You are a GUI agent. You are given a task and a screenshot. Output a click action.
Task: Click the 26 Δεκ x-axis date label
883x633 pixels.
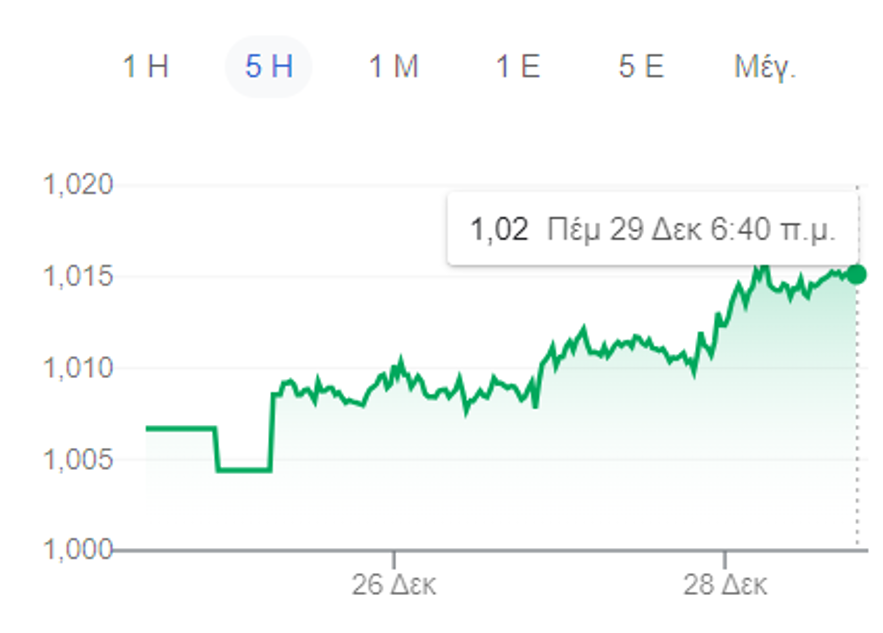click(394, 585)
